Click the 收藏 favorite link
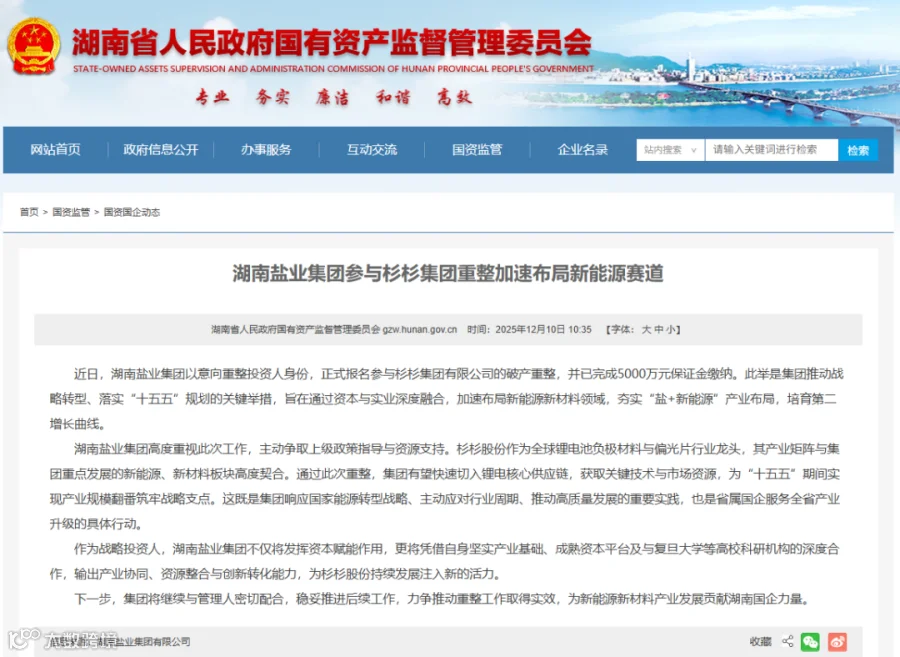This screenshot has width=900, height=657. pyautogui.click(x=761, y=642)
